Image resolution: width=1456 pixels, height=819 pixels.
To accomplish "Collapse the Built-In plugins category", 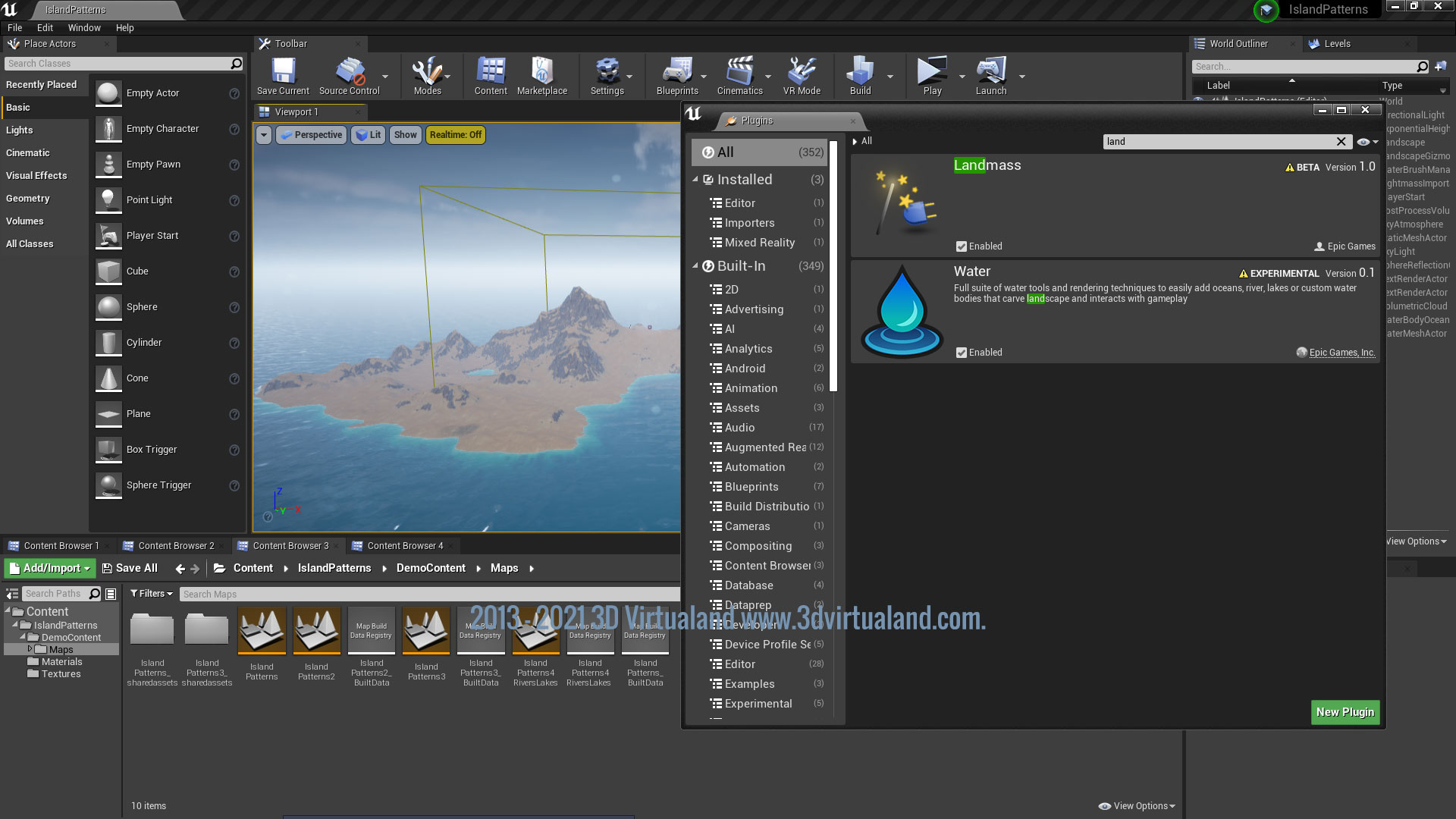I will pyautogui.click(x=695, y=266).
